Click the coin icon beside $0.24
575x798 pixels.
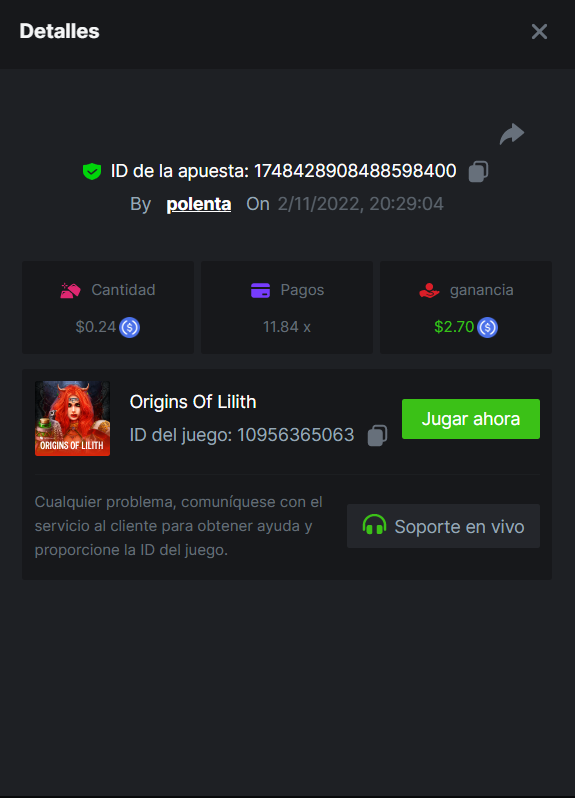(x=129, y=327)
